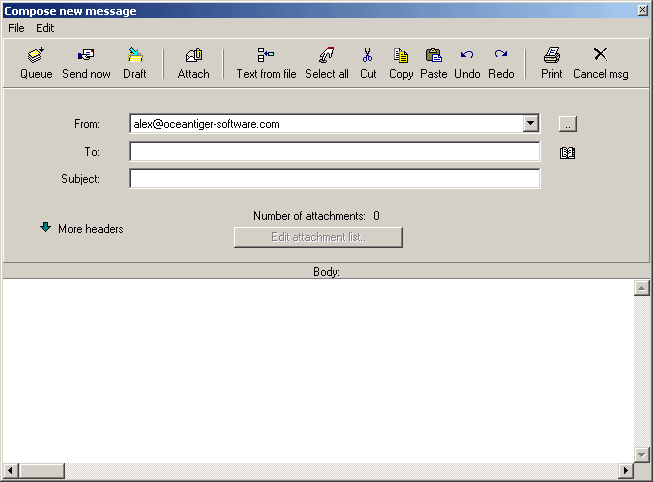Image resolution: width=653 pixels, height=482 pixels.
Task: Open the address book beside To field
Action: point(568,153)
